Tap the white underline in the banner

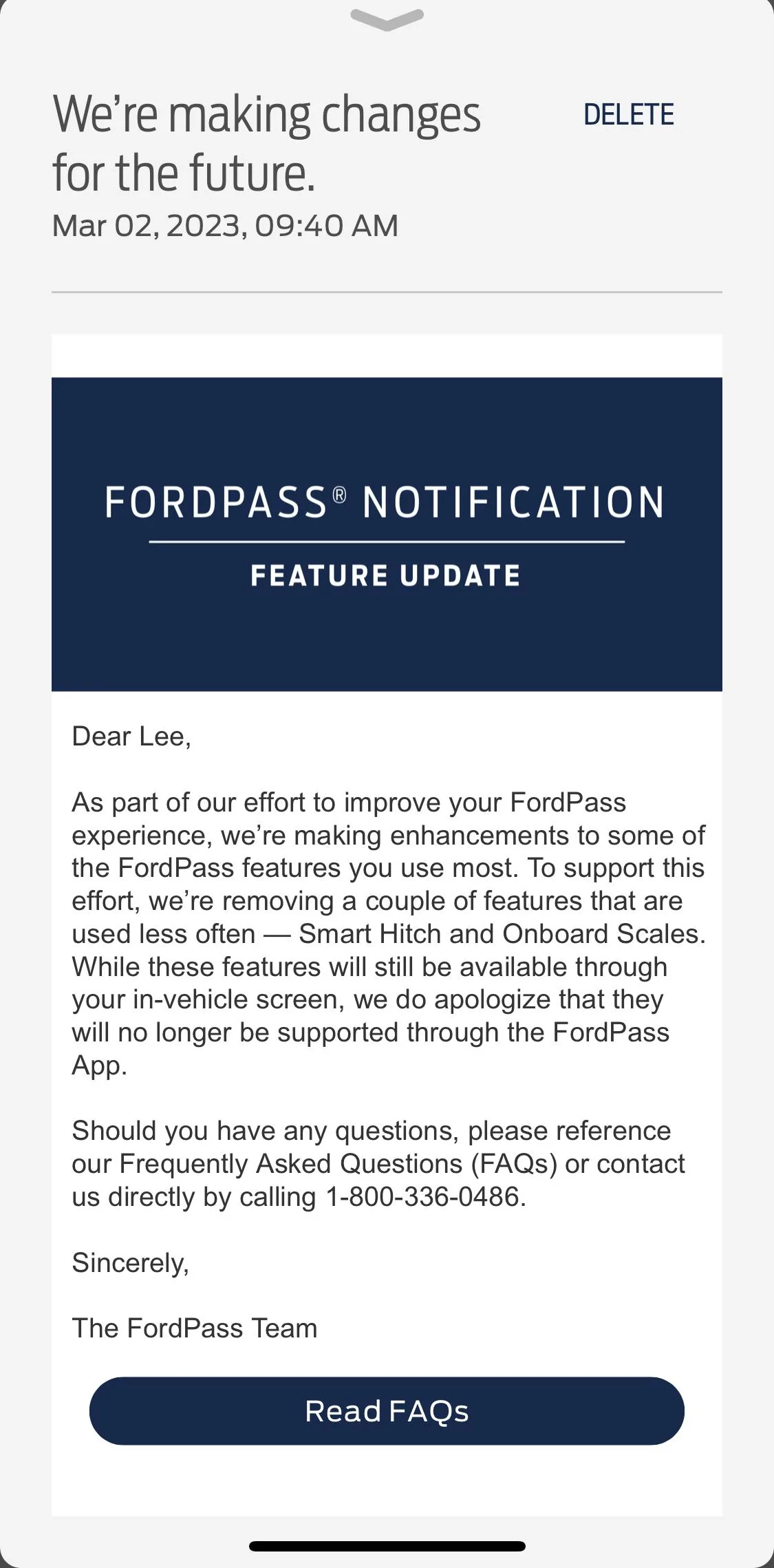pyautogui.click(x=387, y=542)
